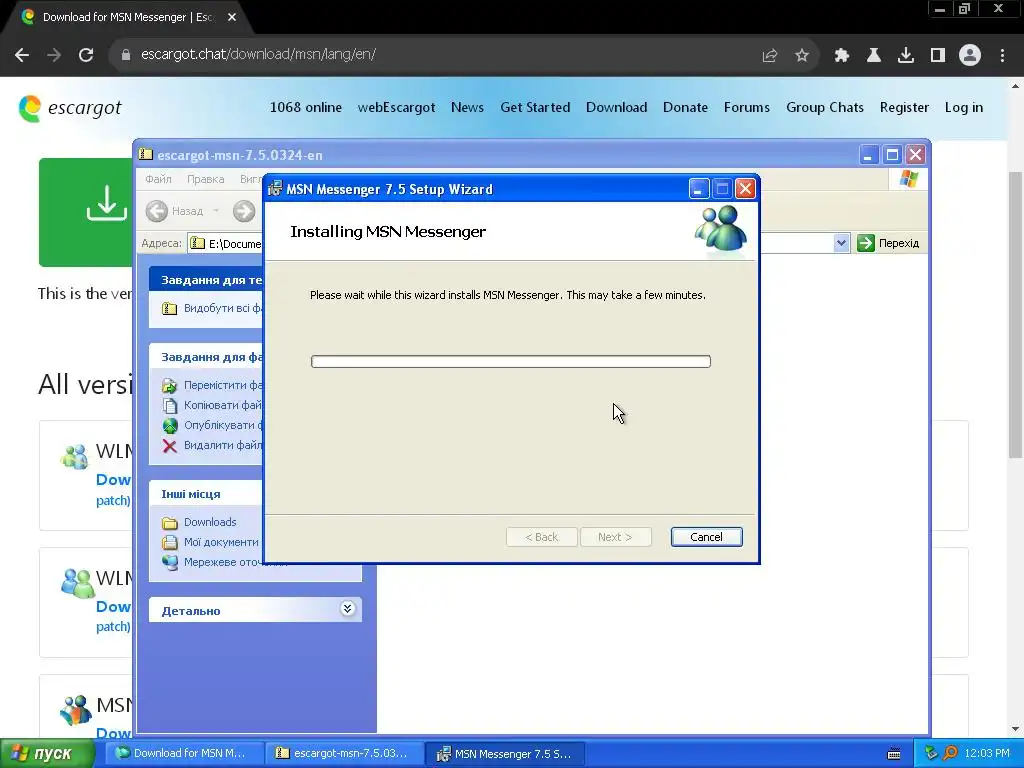Viewport: 1024px width, 768px height.
Task: Open the Chrome extensions puzzle icon
Action: (x=842, y=56)
